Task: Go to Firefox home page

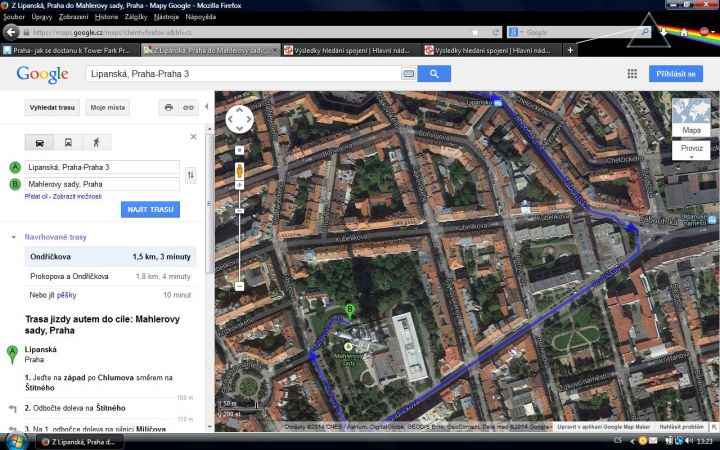Action: tap(684, 32)
